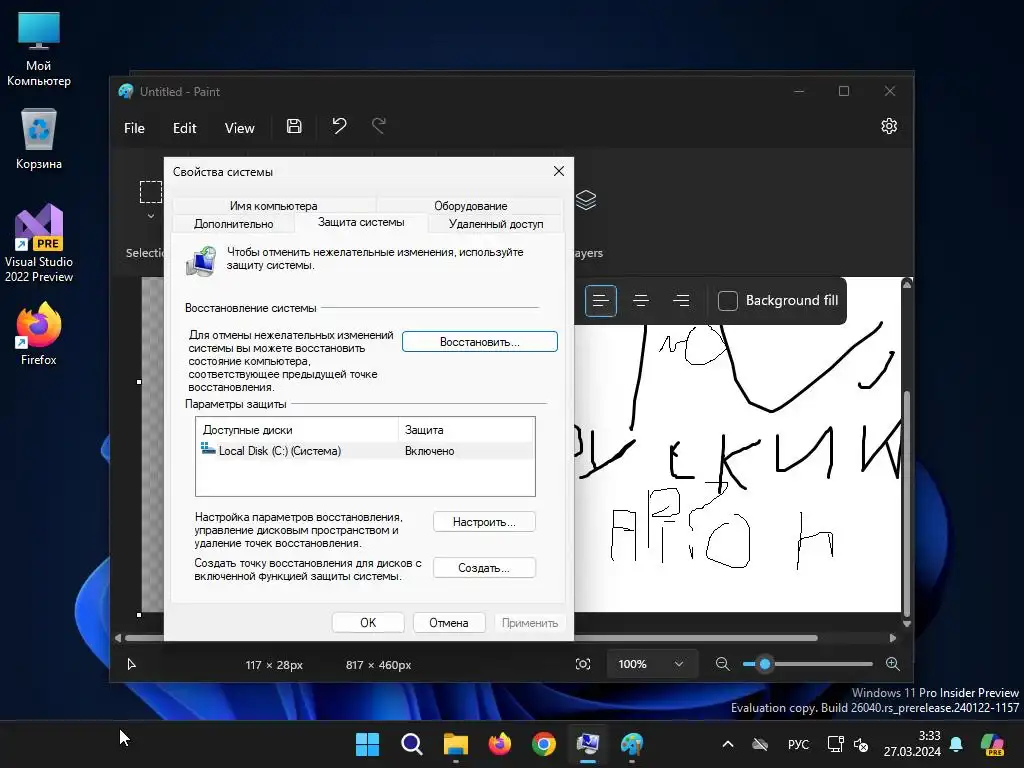Image resolution: width=1024 pixels, height=768 pixels.
Task: Click the taskbar clock showing 3:33
Action: pyautogui.click(x=912, y=743)
